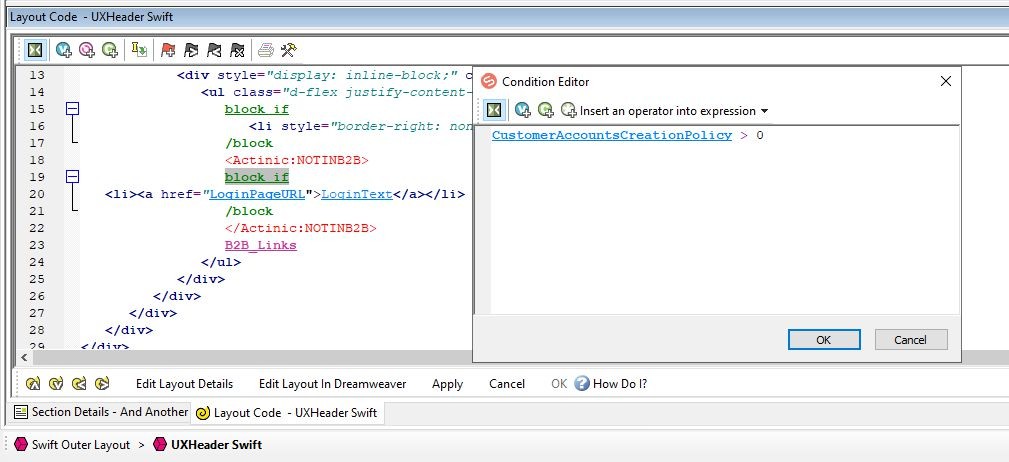Screen dimensions: 1009x462
Task: Click line number 28 in the gutter
Action: tap(37, 330)
